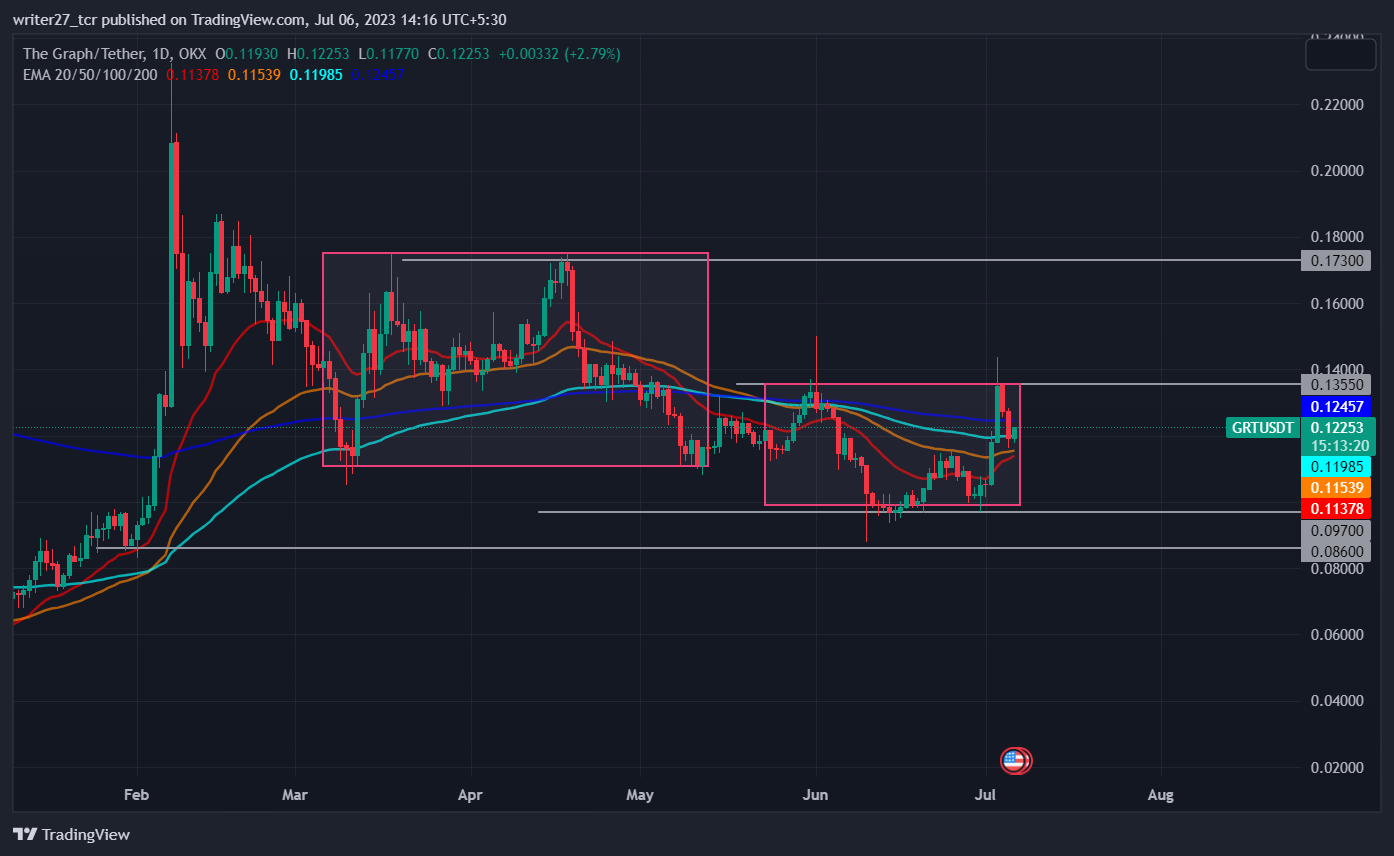Click the US flag economic event icon
1394x856 pixels.
1015,761
